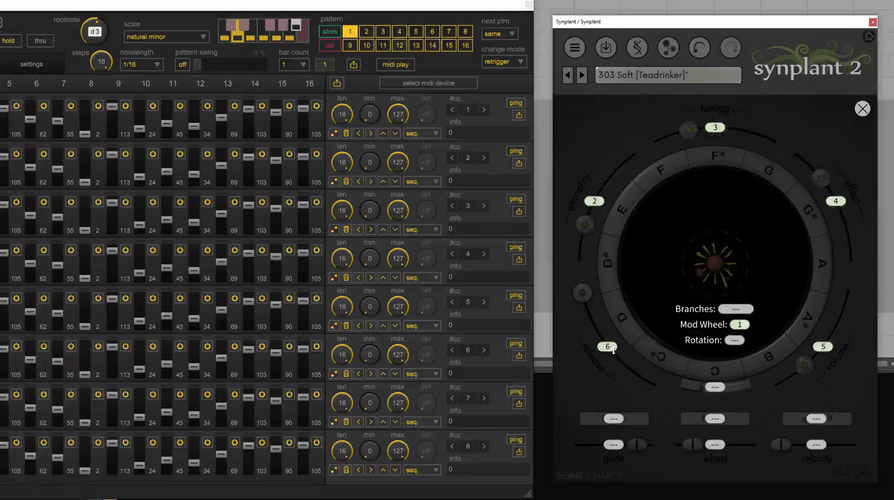The width and height of the screenshot is (894, 500).
Task: Open next ptrn dropdown showing same
Action: (x=500, y=34)
